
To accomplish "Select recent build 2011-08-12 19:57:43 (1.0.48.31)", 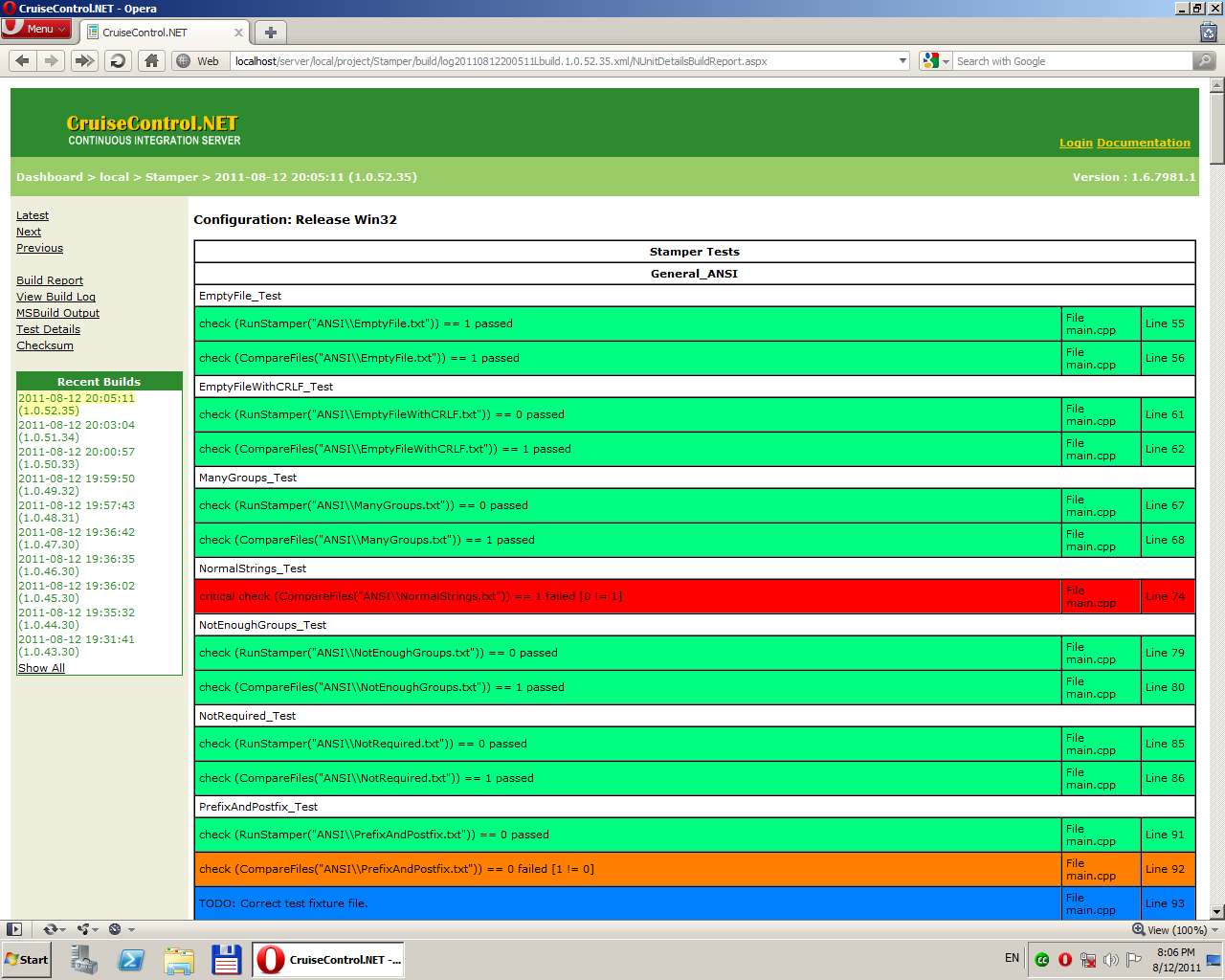I will 77,511.
